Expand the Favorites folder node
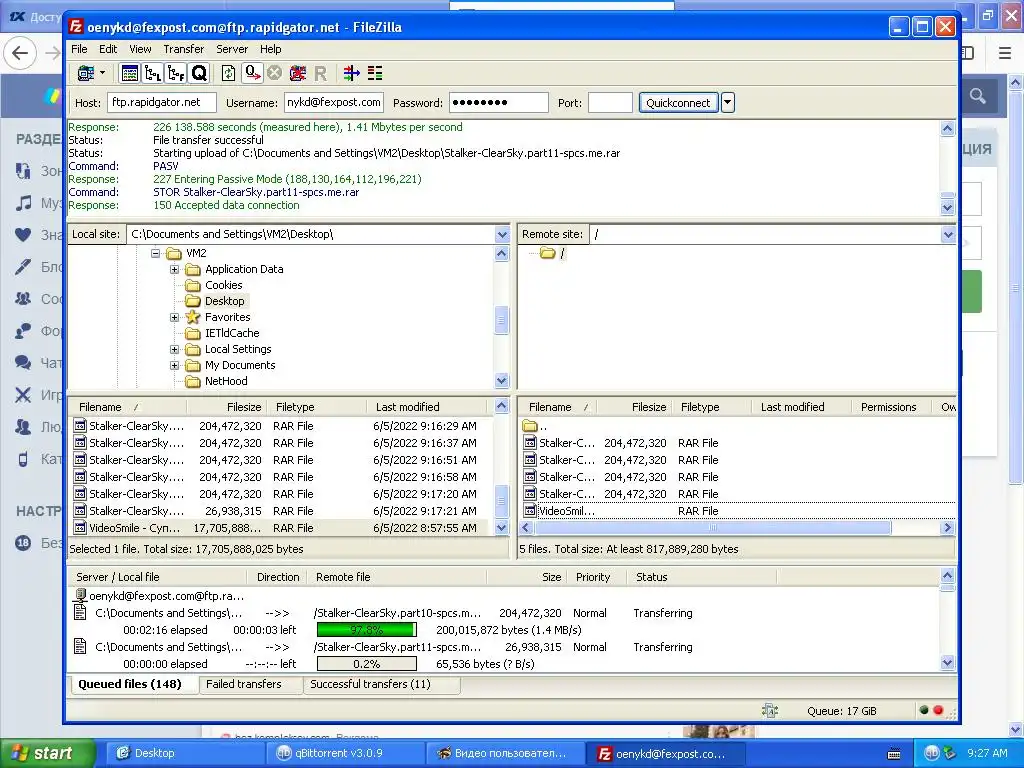 coord(174,317)
